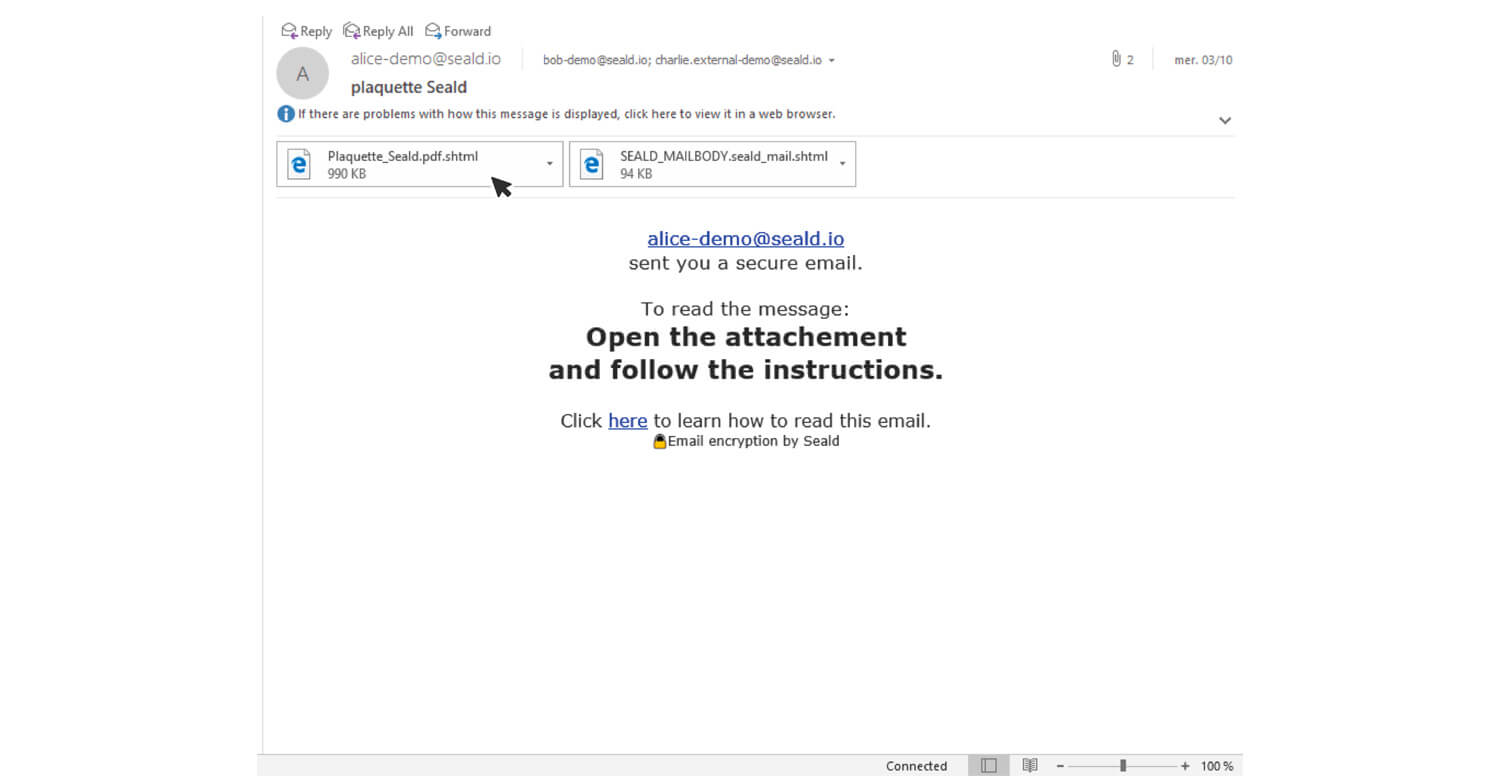Click the 'here' link to learn more
Image resolution: width=1500 pixels, height=784 pixels.
627,421
